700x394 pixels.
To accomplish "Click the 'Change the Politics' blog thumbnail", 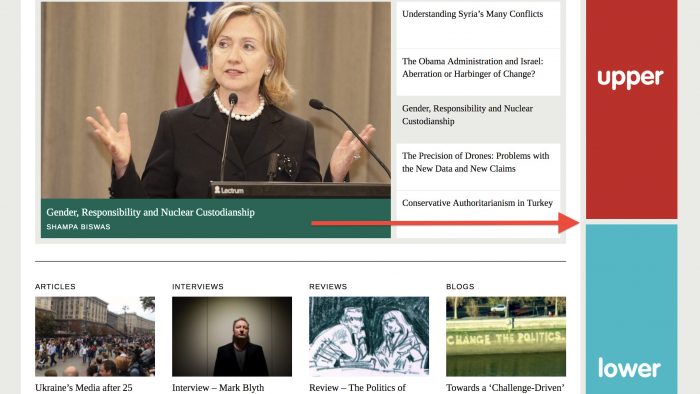I will (506, 336).
